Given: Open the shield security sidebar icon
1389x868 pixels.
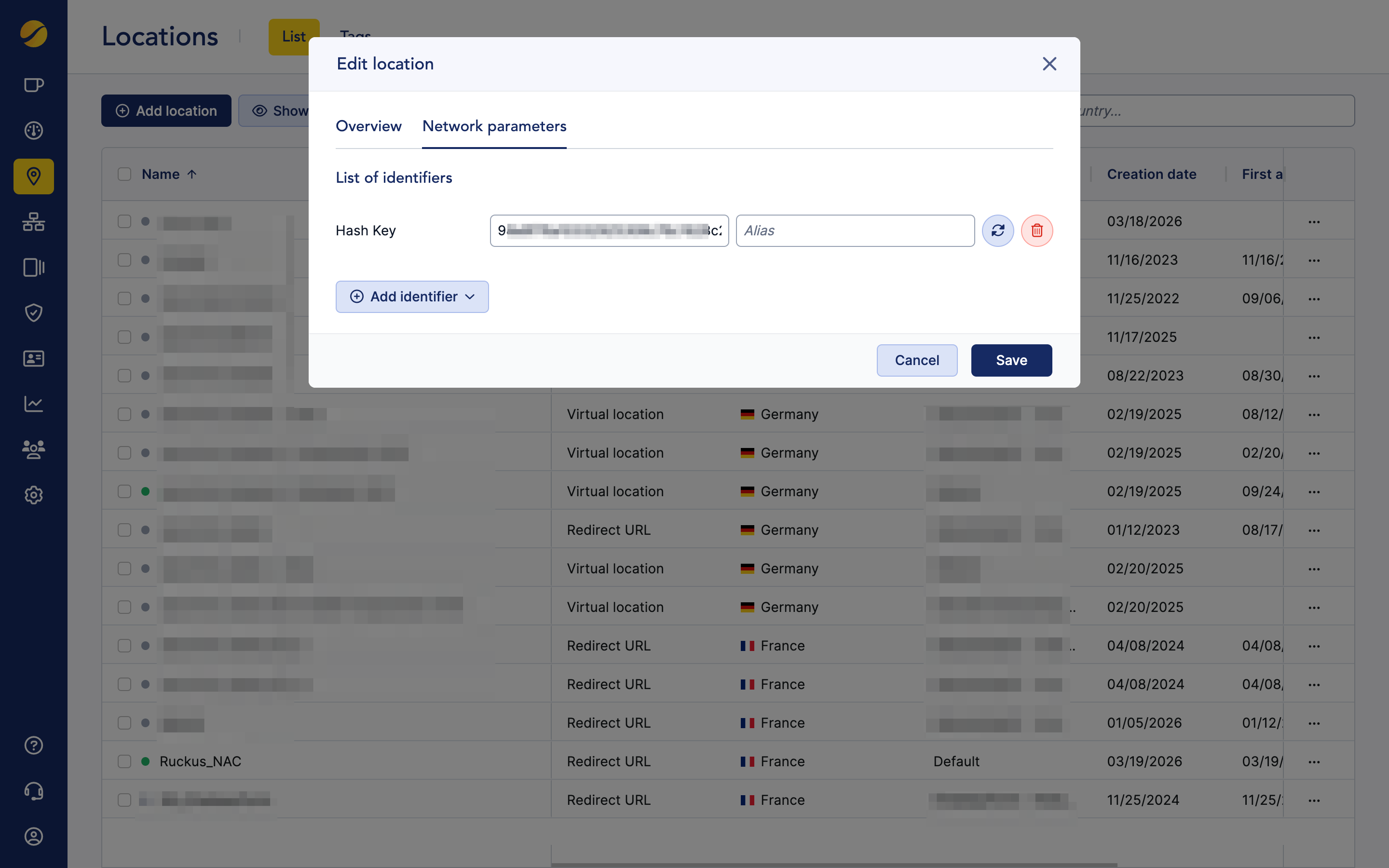Looking at the screenshot, I should [x=33, y=313].
